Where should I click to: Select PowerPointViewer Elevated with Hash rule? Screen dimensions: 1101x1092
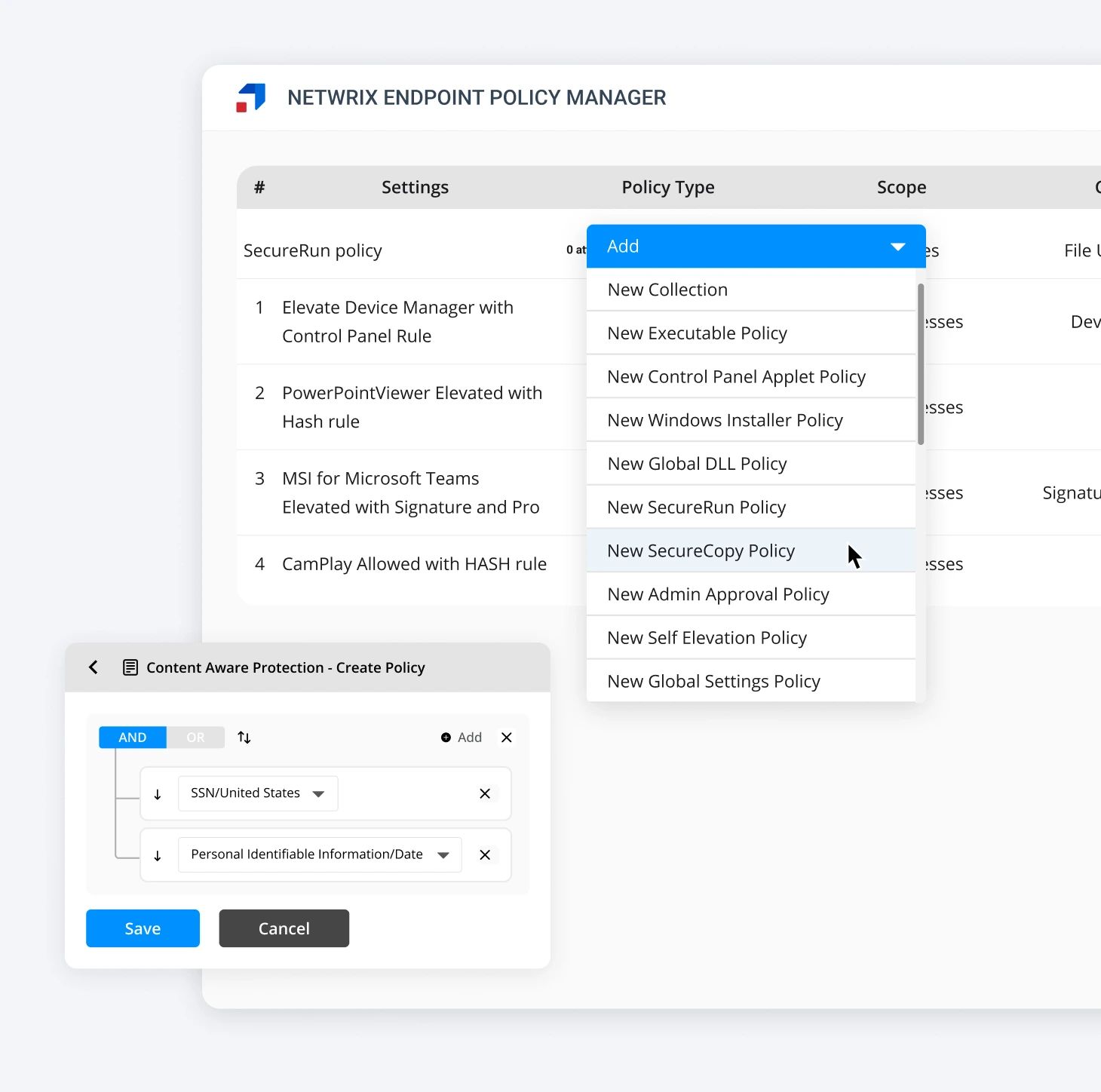click(x=412, y=407)
